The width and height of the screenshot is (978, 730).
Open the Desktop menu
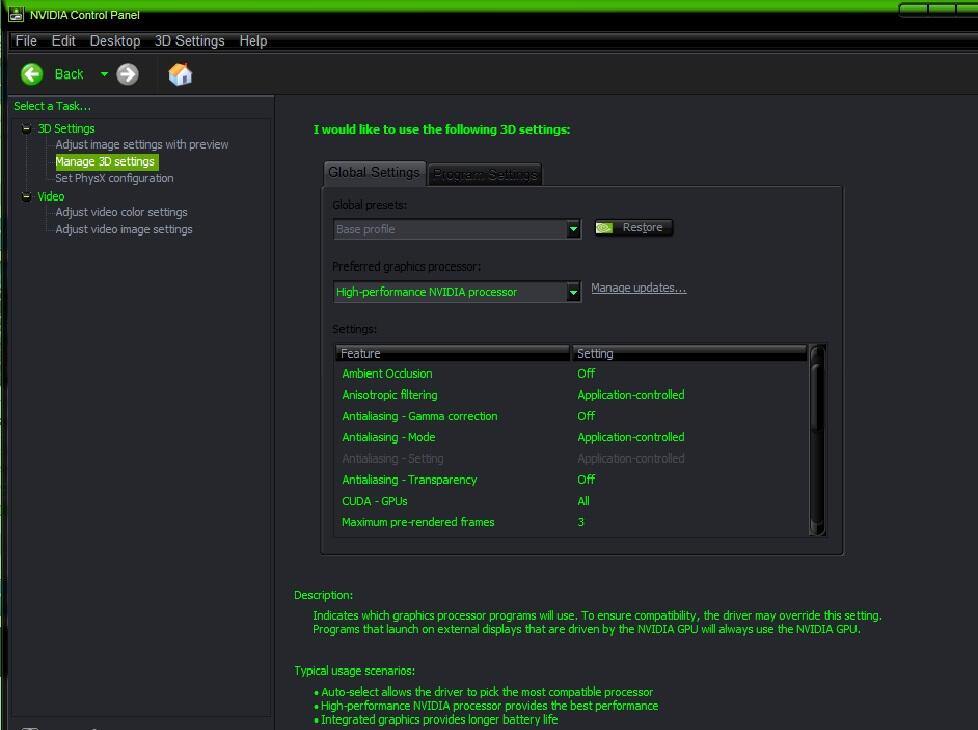pyautogui.click(x=115, y=41)
